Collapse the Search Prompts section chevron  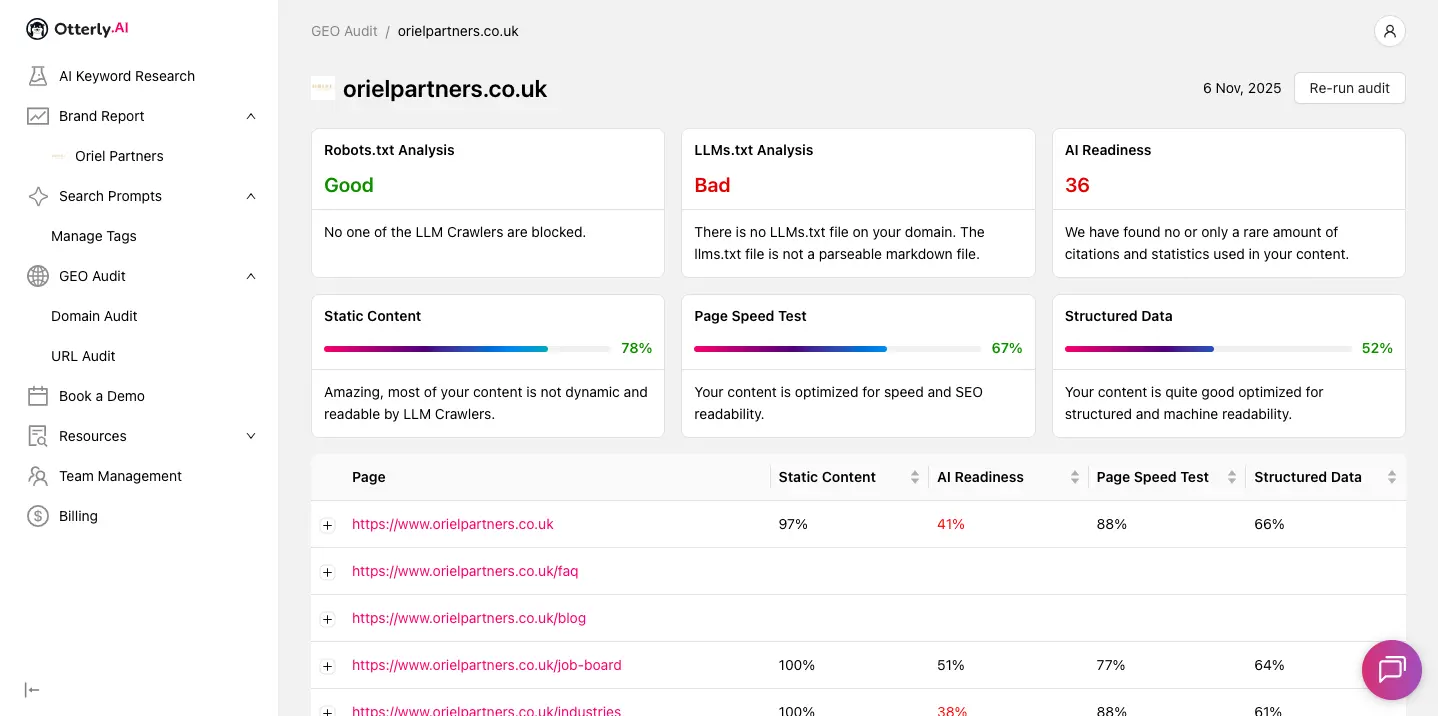pos(251,196)
